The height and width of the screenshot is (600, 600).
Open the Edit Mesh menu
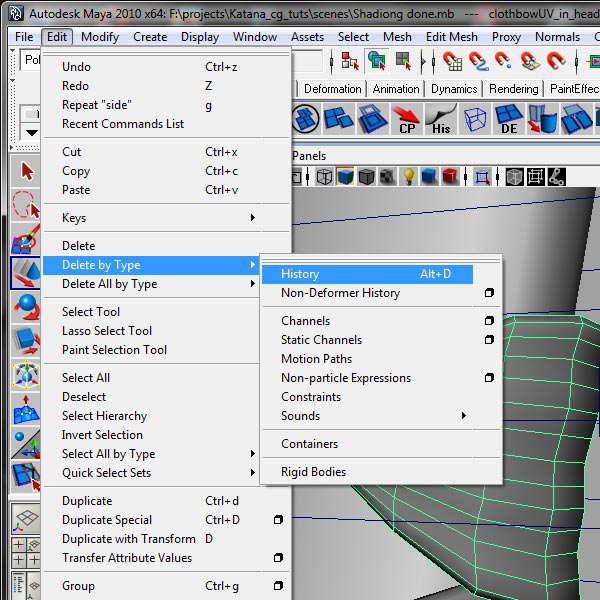tap(452, 37)
